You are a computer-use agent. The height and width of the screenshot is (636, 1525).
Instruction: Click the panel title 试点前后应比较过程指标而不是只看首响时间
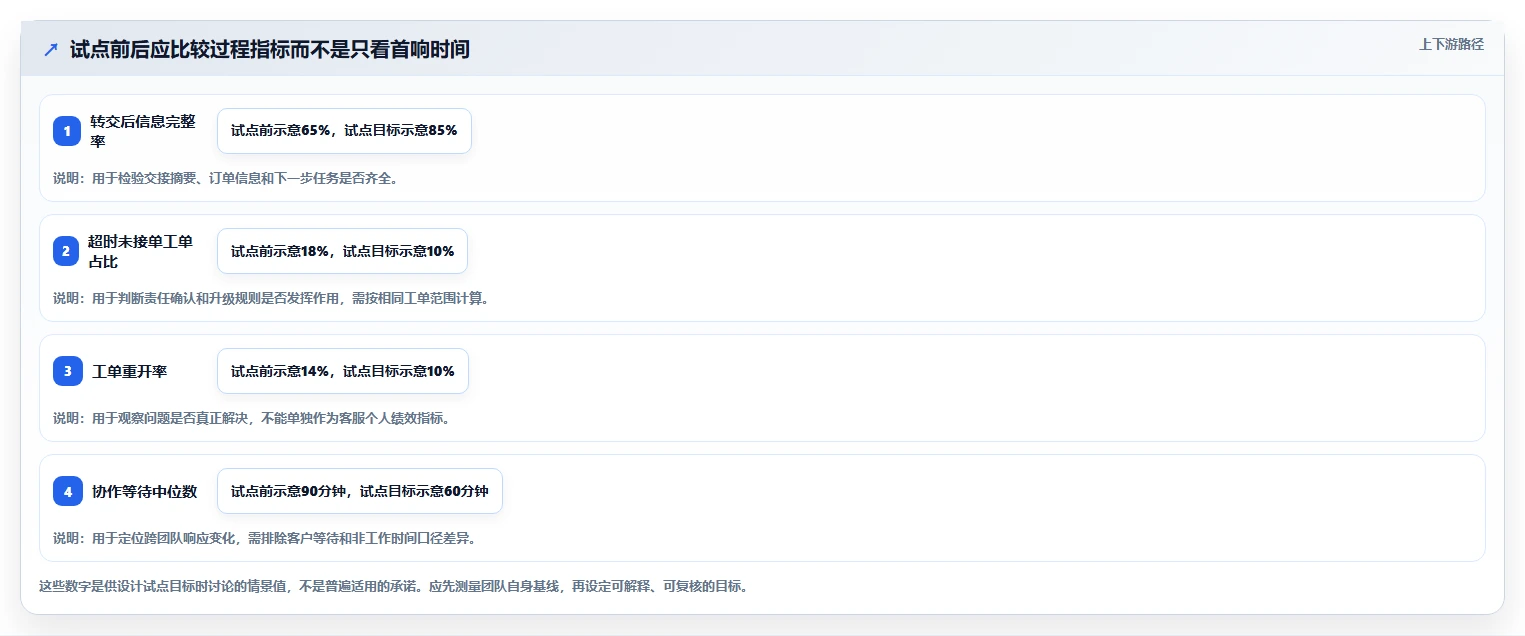click(x=270, y=49)
